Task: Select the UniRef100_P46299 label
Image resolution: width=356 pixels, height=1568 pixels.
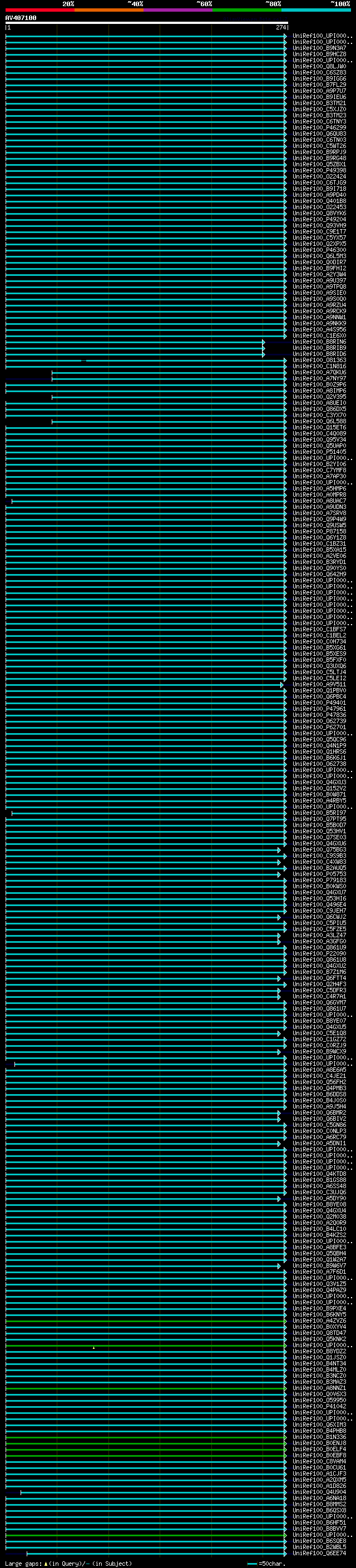Action: tap(319, 128)
